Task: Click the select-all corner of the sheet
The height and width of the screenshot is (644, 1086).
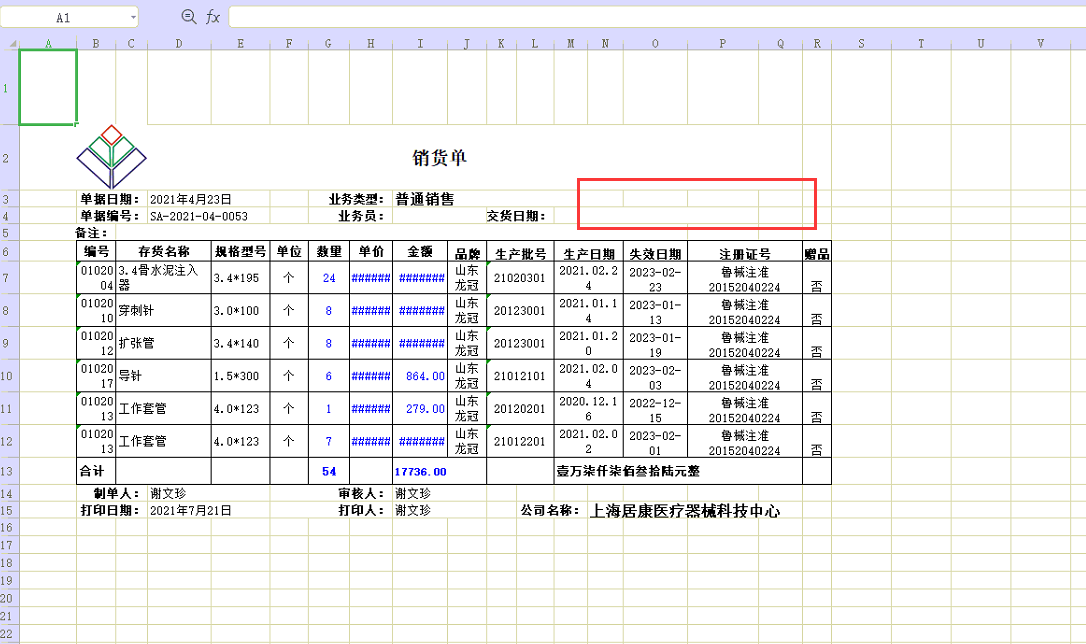Action: [12, 44]
